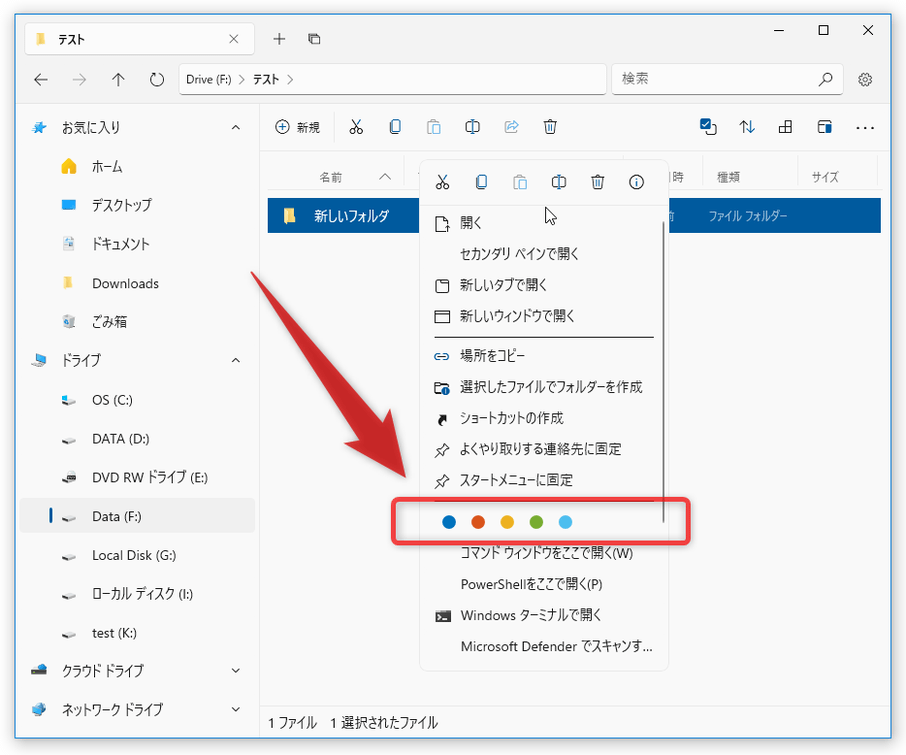The image size is (906, 755).
Task: Expand the ネットワーク ドライブ section
Action: [236, 709]
